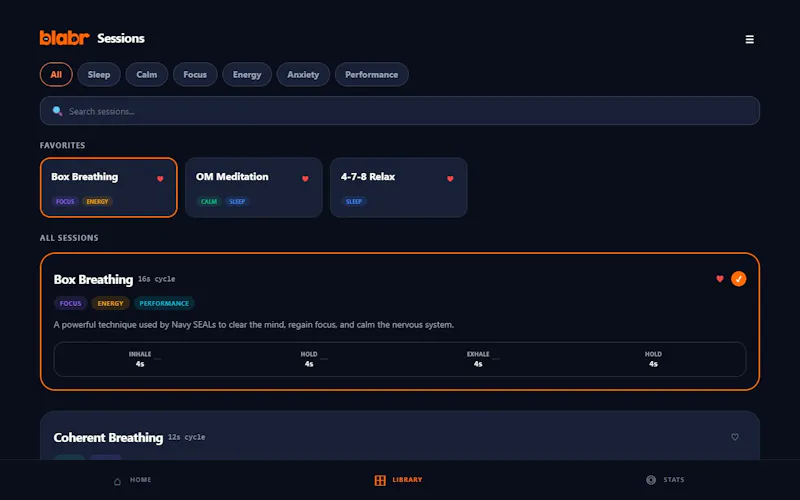The height and width of the screenshot is (500, 800).
Task: Click the Library grid icon
Action: pyautogui.click(x=380, y=480)
